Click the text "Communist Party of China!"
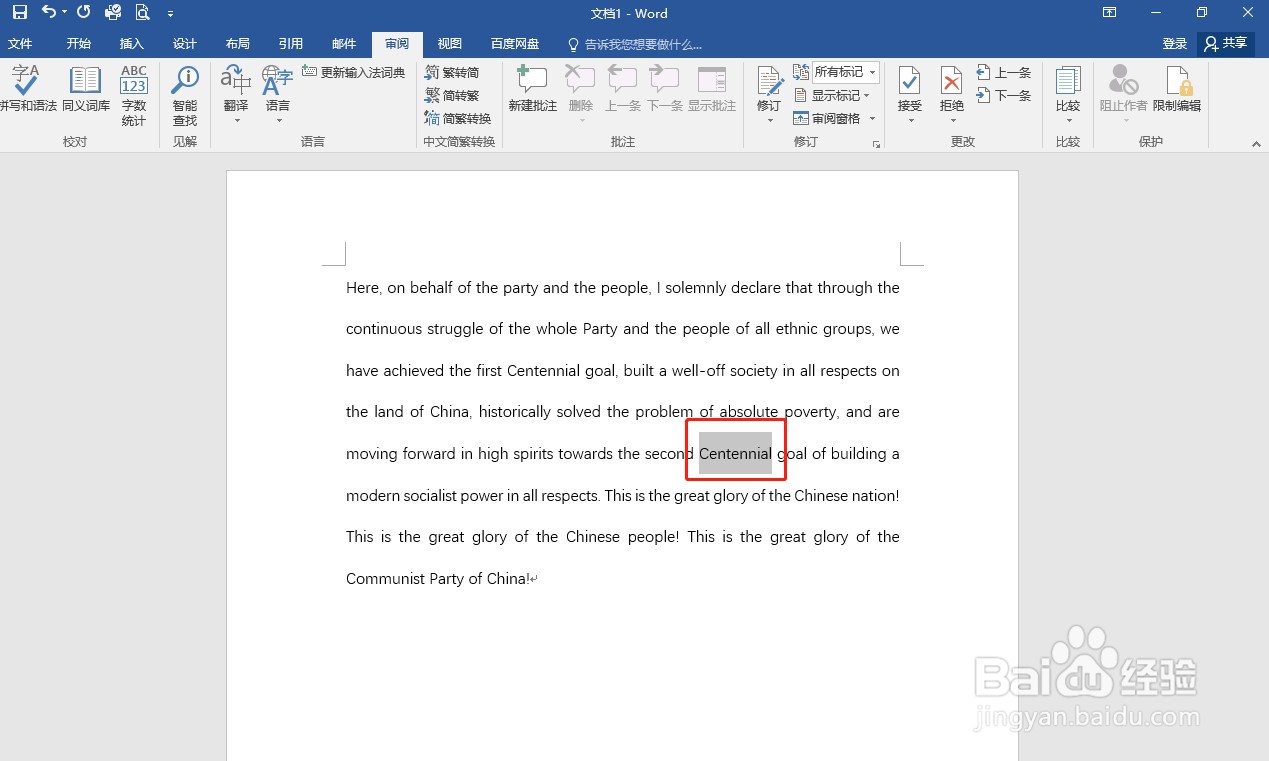 tap(438, 578)
